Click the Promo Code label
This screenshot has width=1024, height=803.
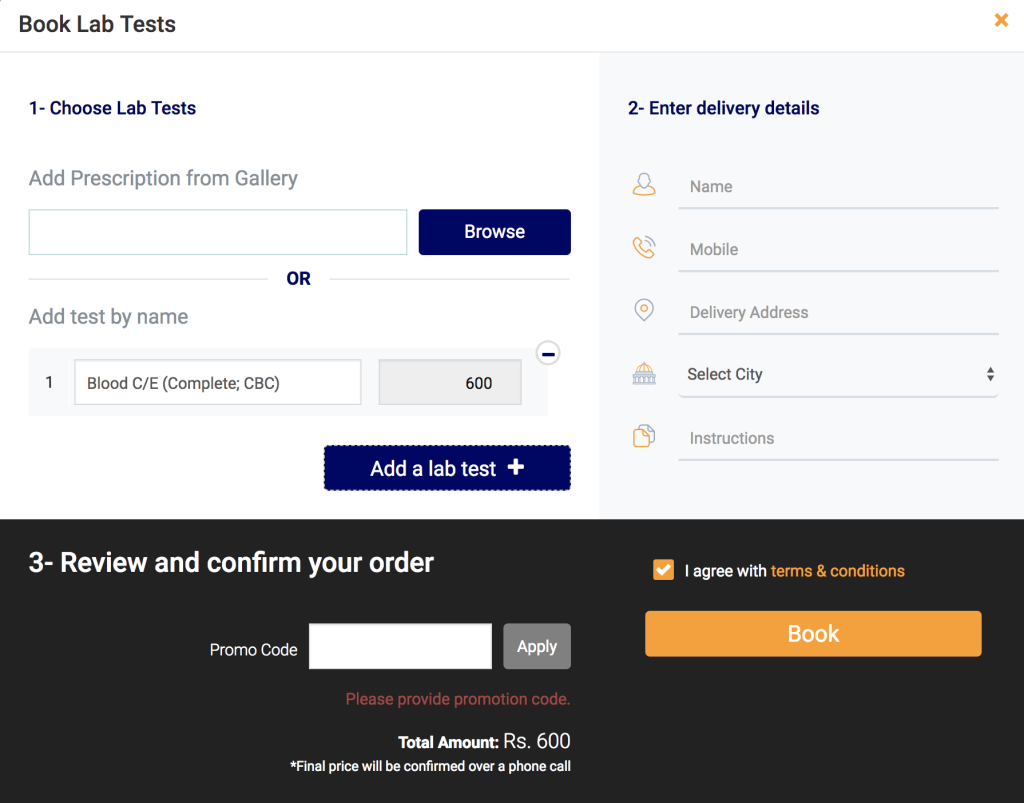pos(253,650)
